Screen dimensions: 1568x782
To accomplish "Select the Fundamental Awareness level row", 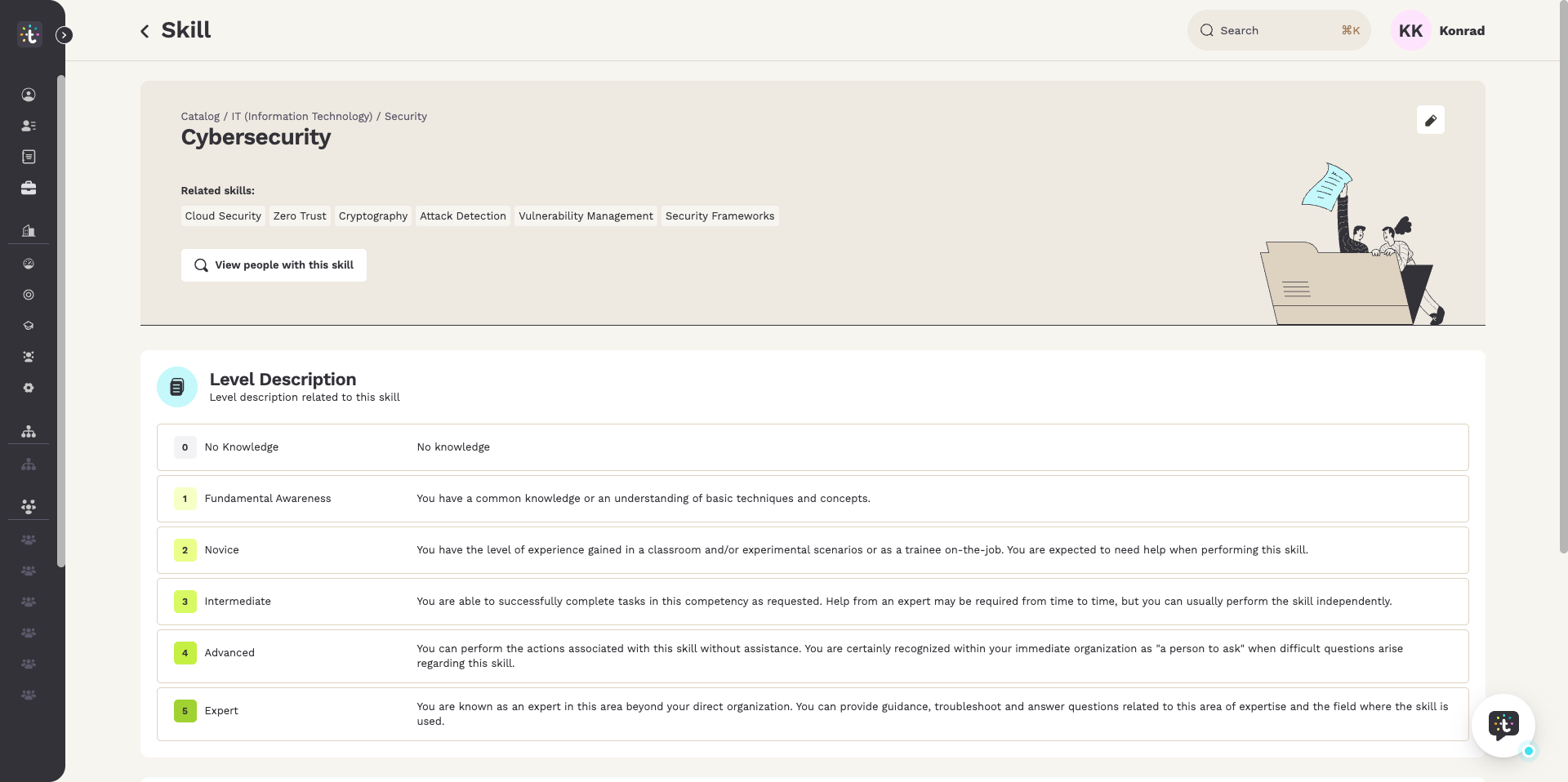I will 813,499.
